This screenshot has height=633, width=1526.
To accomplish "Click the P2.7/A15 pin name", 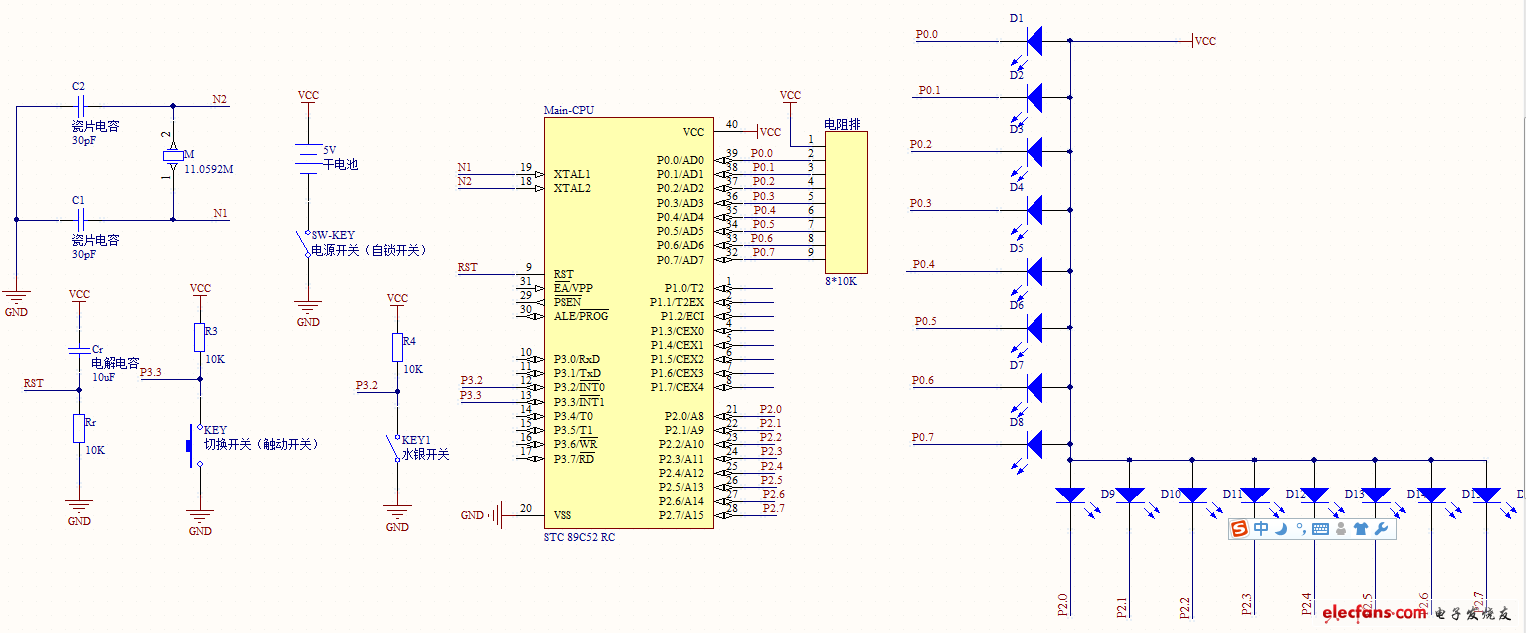I will click(x=681, y=515).
